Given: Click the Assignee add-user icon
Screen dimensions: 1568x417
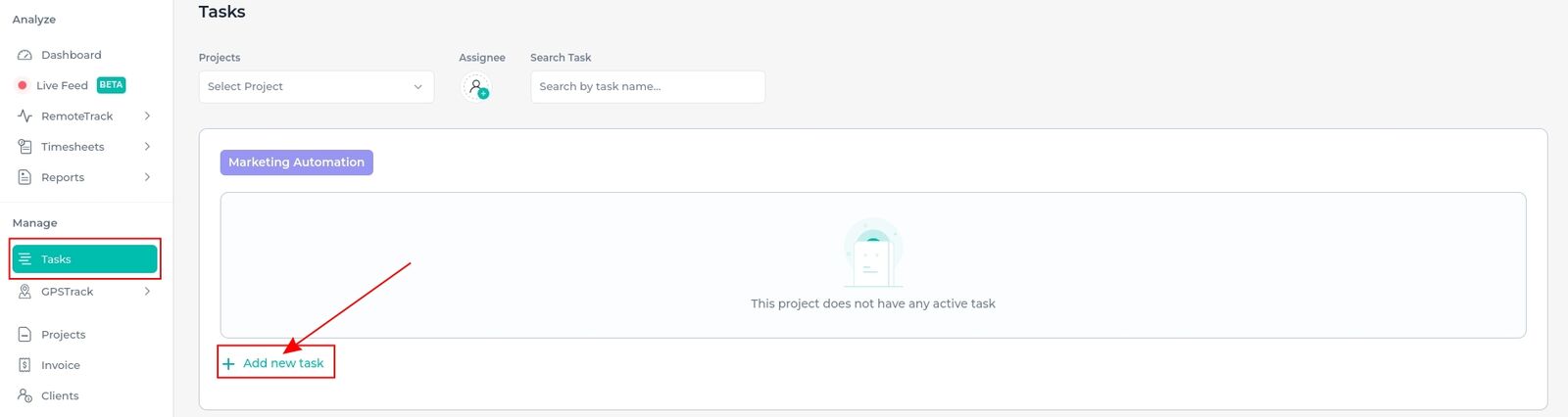Looking at the screenshot, I should pos(476,87).
